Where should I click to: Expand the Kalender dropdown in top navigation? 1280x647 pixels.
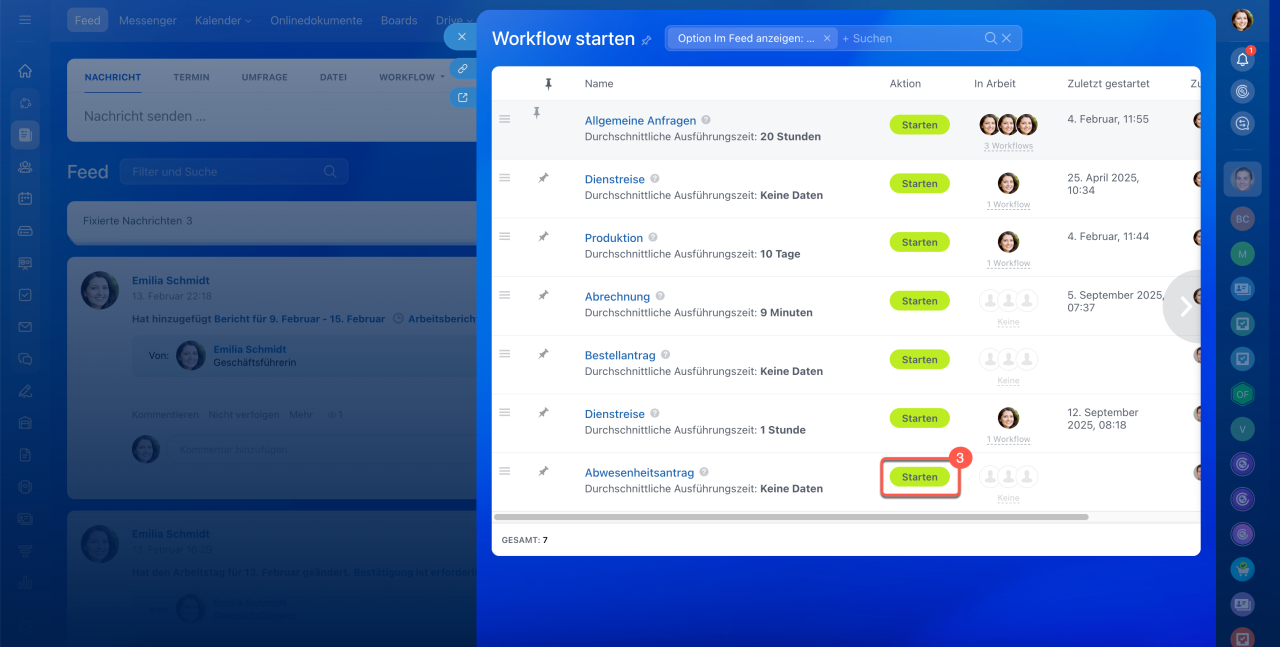[x=223, y=20]
